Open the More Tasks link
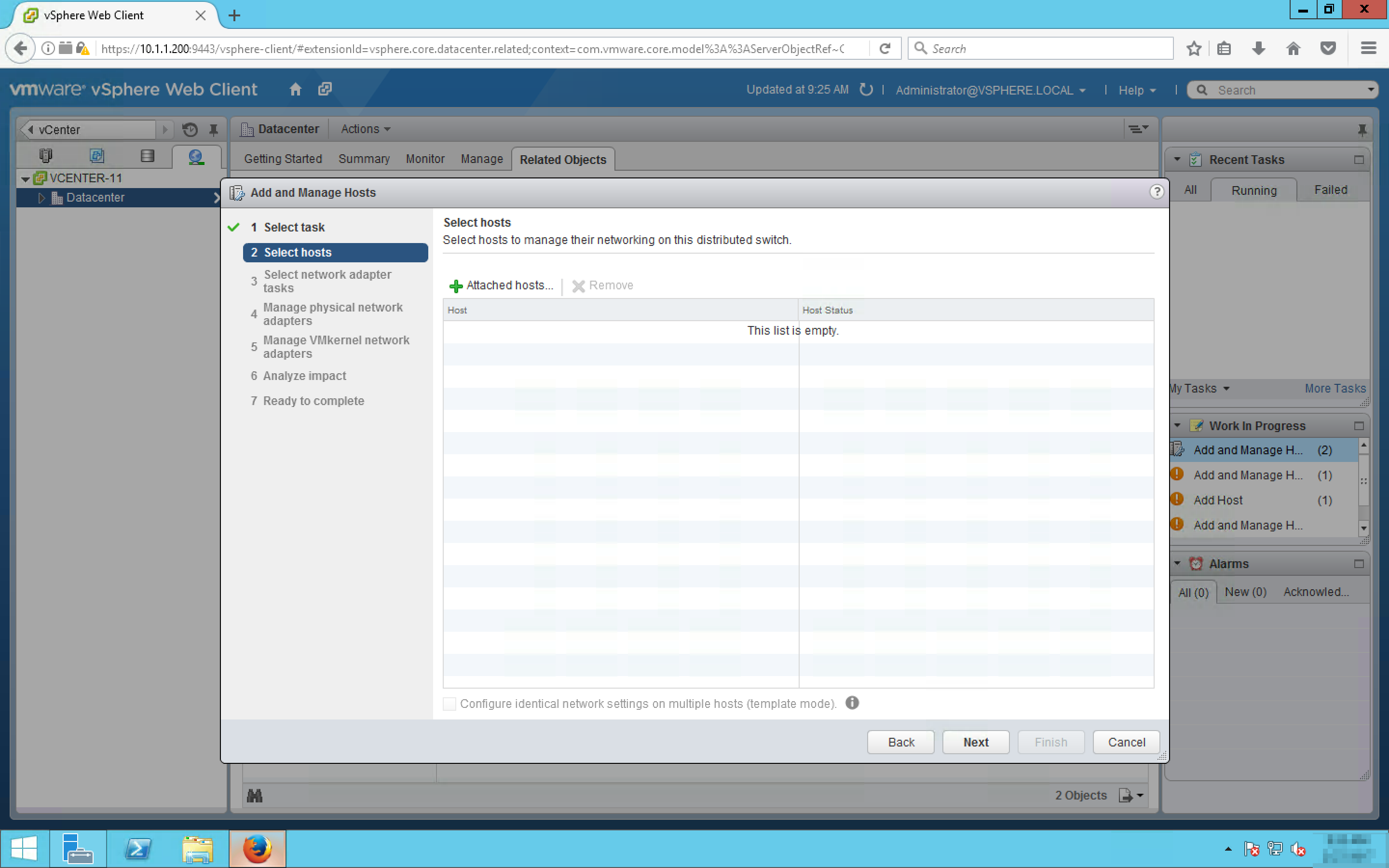 [x=1335, y=389]
